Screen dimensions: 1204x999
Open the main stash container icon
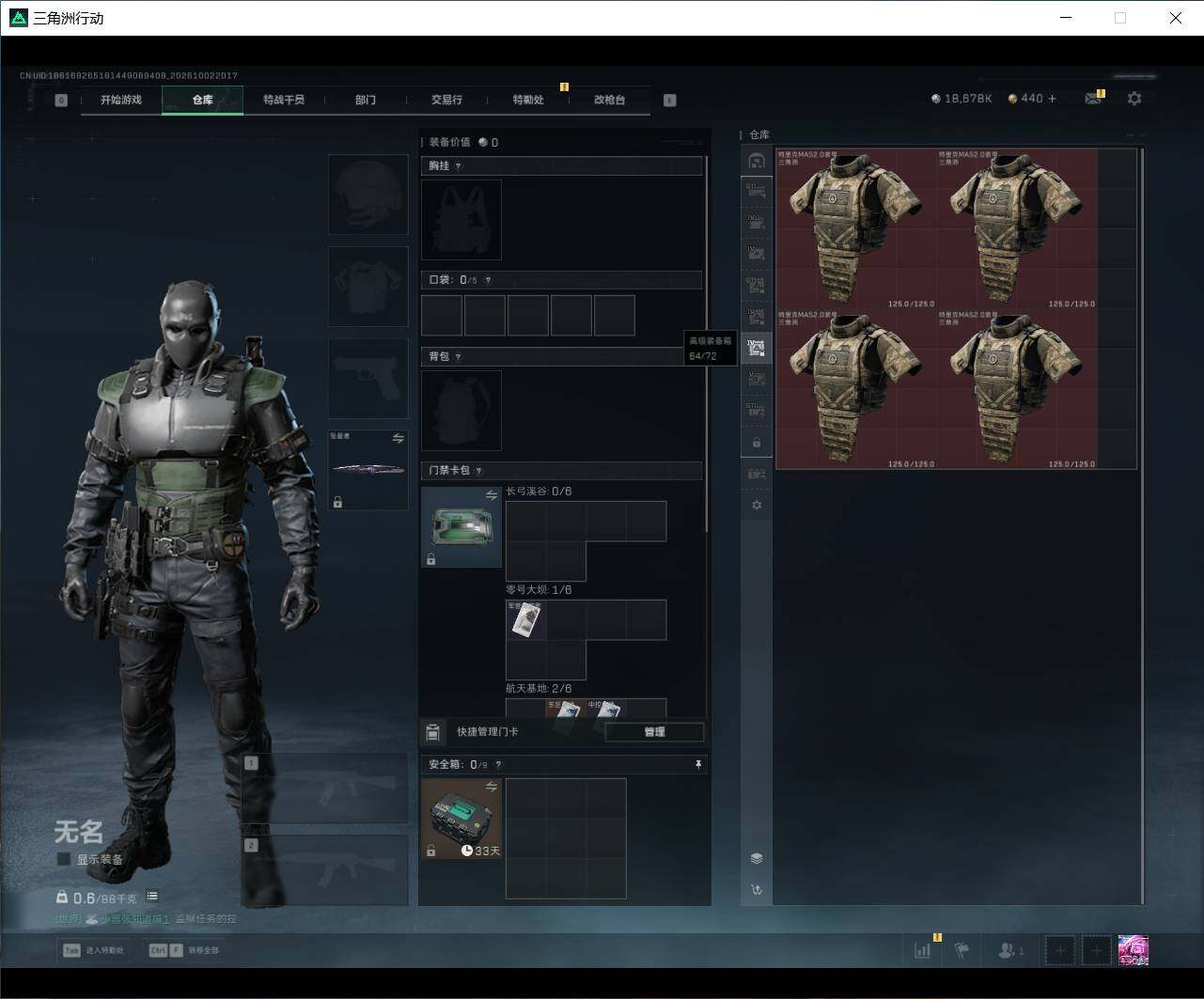pos(756,161)
